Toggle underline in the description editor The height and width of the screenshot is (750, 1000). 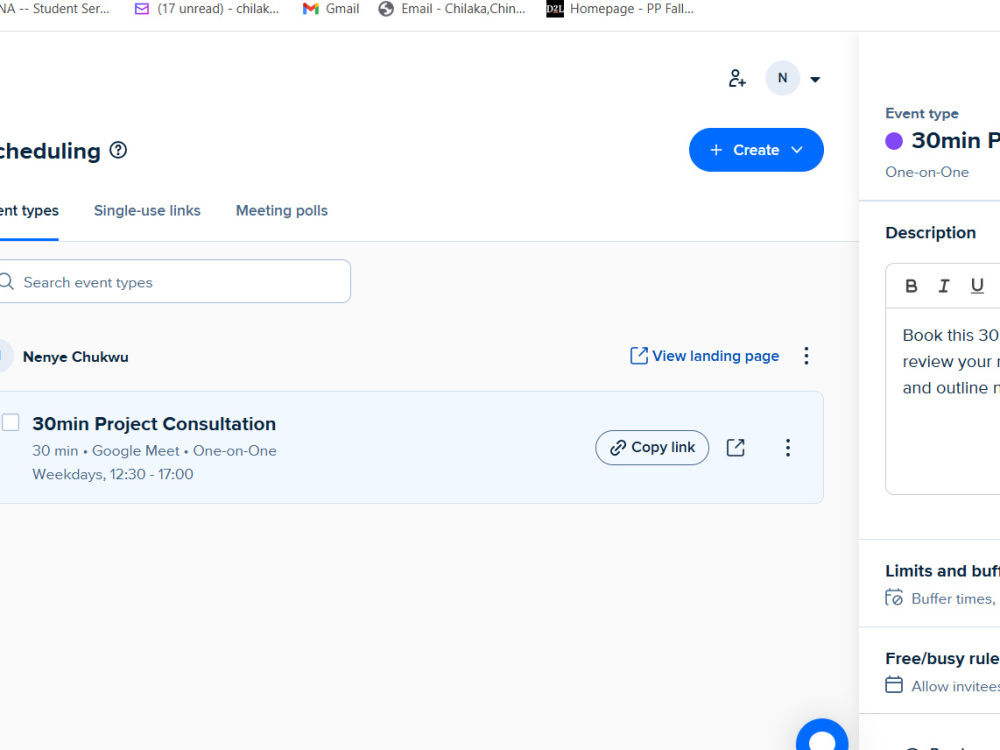(x=977, y=286)
